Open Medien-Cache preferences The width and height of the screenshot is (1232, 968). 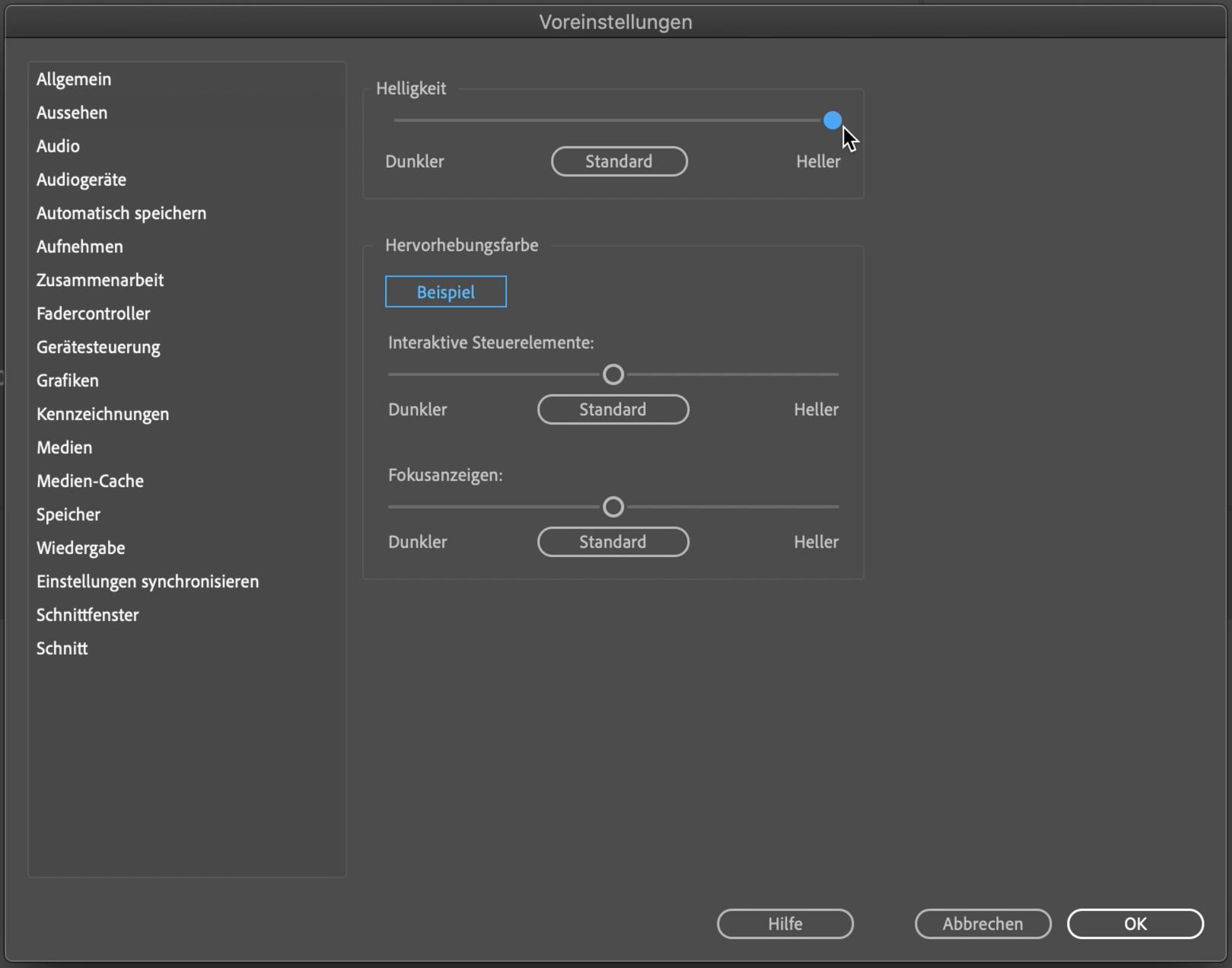click(90, 481)
